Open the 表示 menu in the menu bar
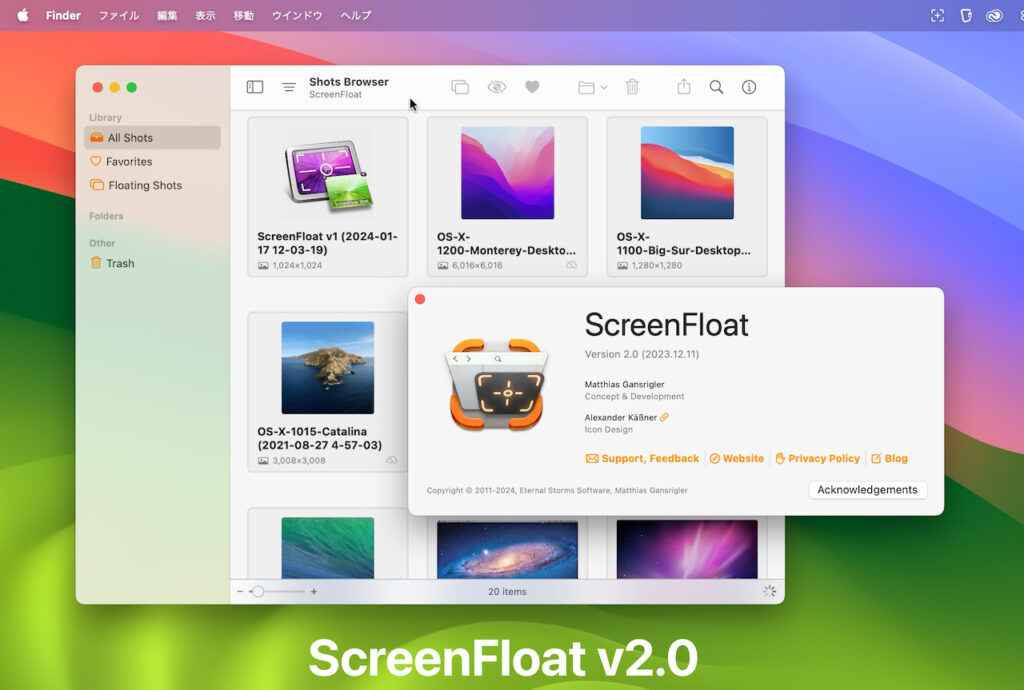Screen dimensions: 1024x690 pos(205,15)
